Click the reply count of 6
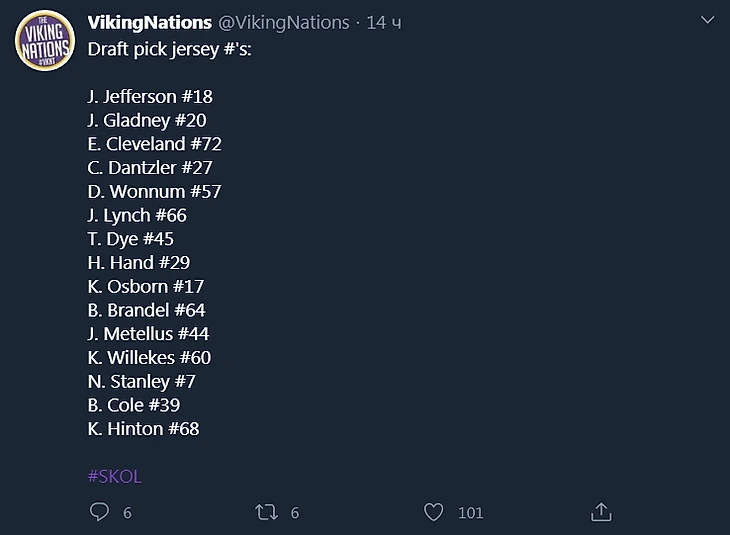Screen dimensions: 730x535 tap(127, 513)
